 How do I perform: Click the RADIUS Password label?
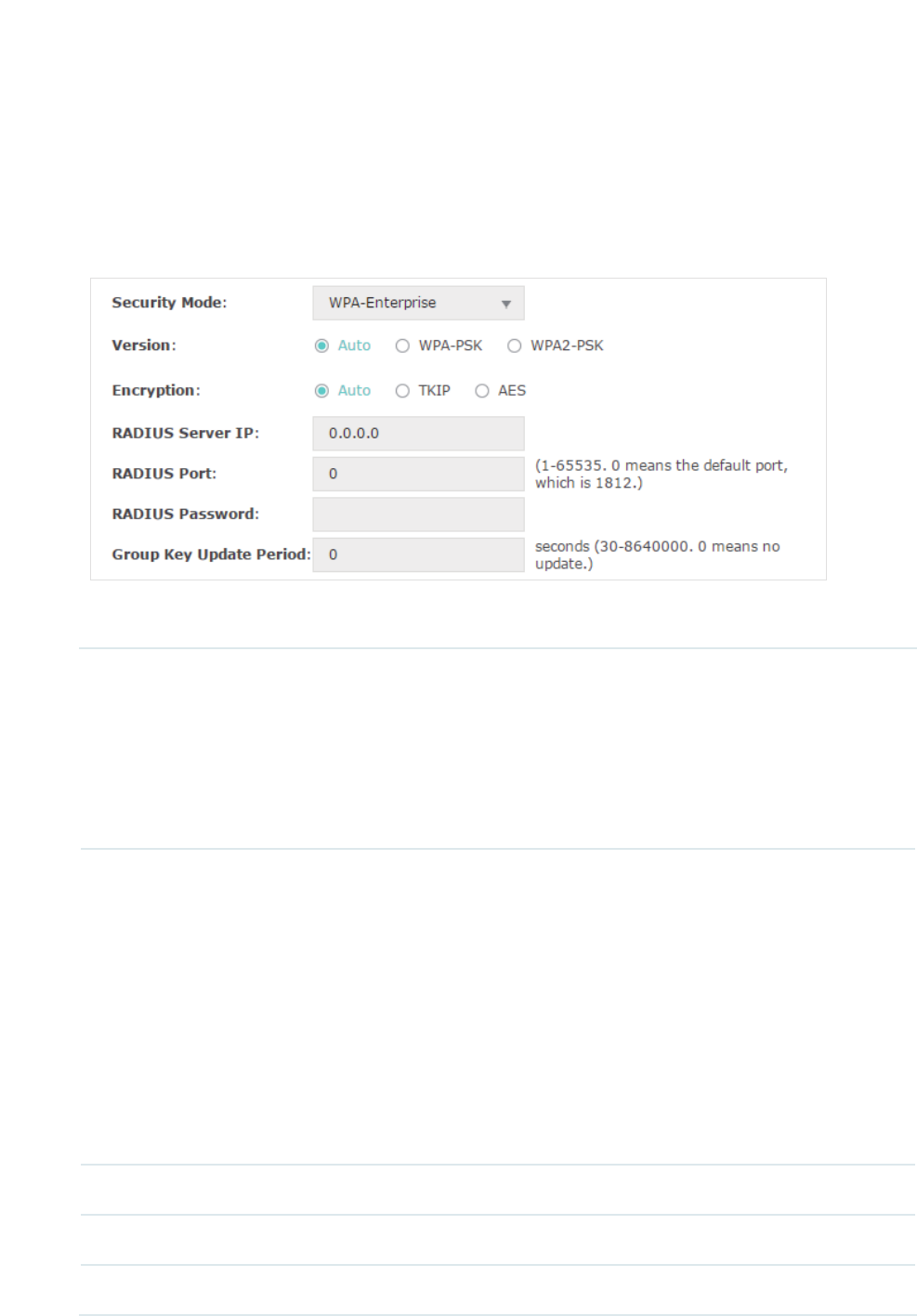coord(186,515)
